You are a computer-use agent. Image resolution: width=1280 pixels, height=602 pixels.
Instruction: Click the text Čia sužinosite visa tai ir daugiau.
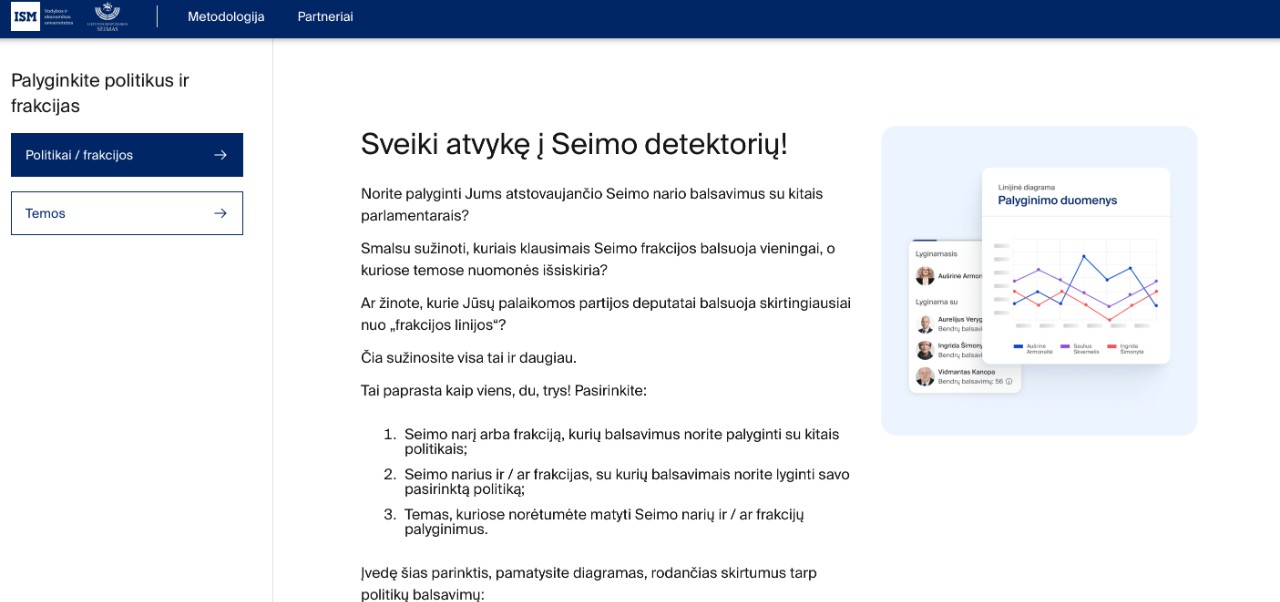click(469, 358)
